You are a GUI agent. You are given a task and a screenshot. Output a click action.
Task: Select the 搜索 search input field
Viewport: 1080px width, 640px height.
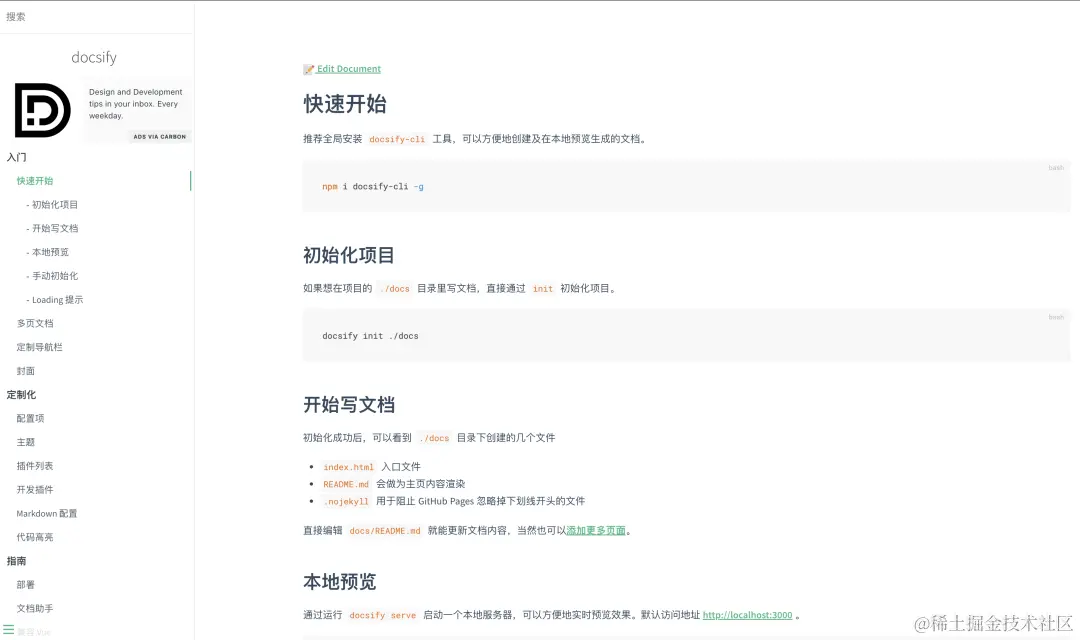[x=97, y=16]
